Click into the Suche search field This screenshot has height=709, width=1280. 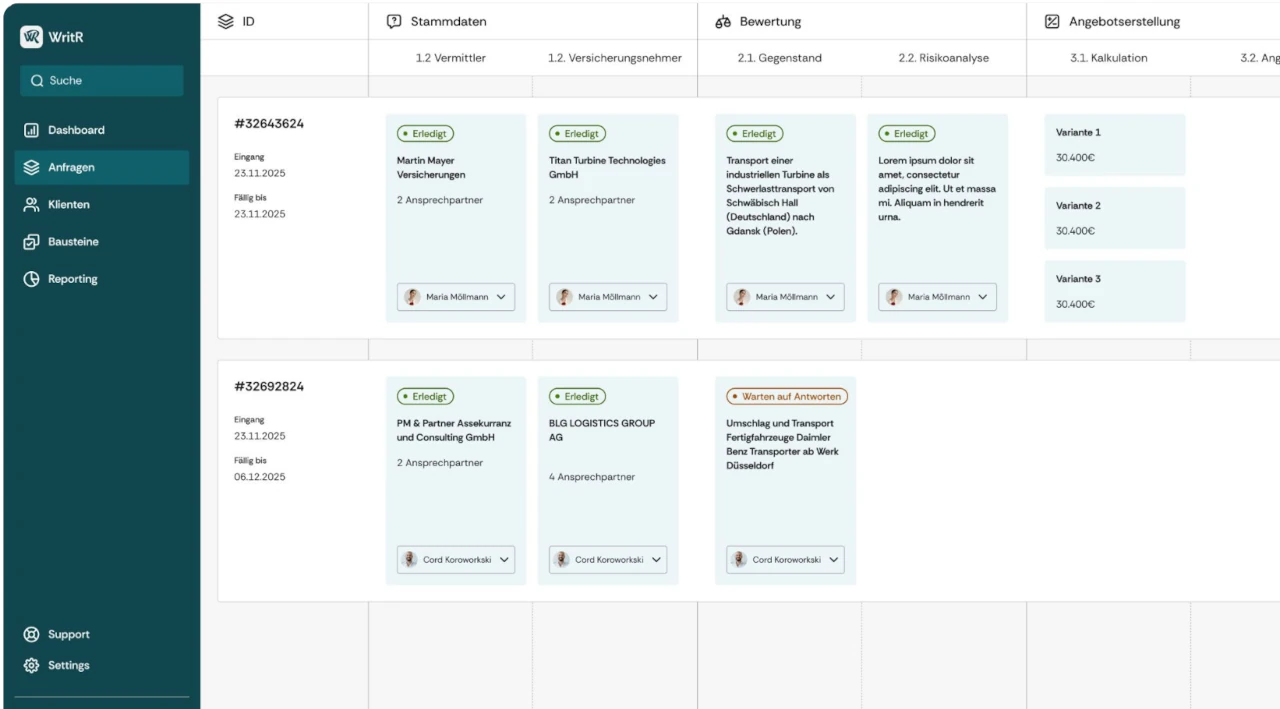(x=101, y=81)
